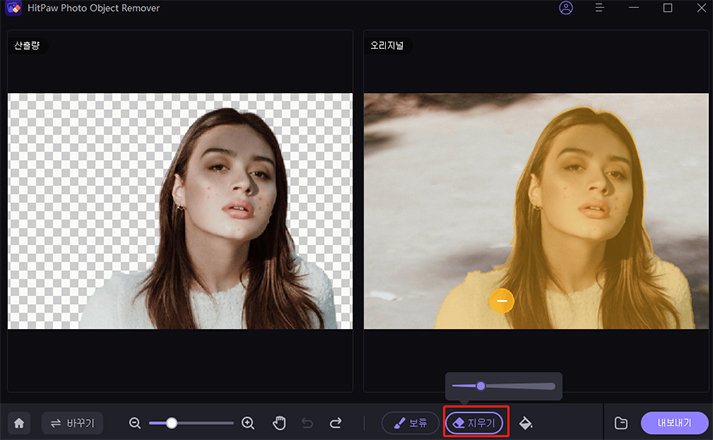Select the 보류 keep brush tool
Image resolution: width=713 pixels, height=440 pixels.
point(410,423)
